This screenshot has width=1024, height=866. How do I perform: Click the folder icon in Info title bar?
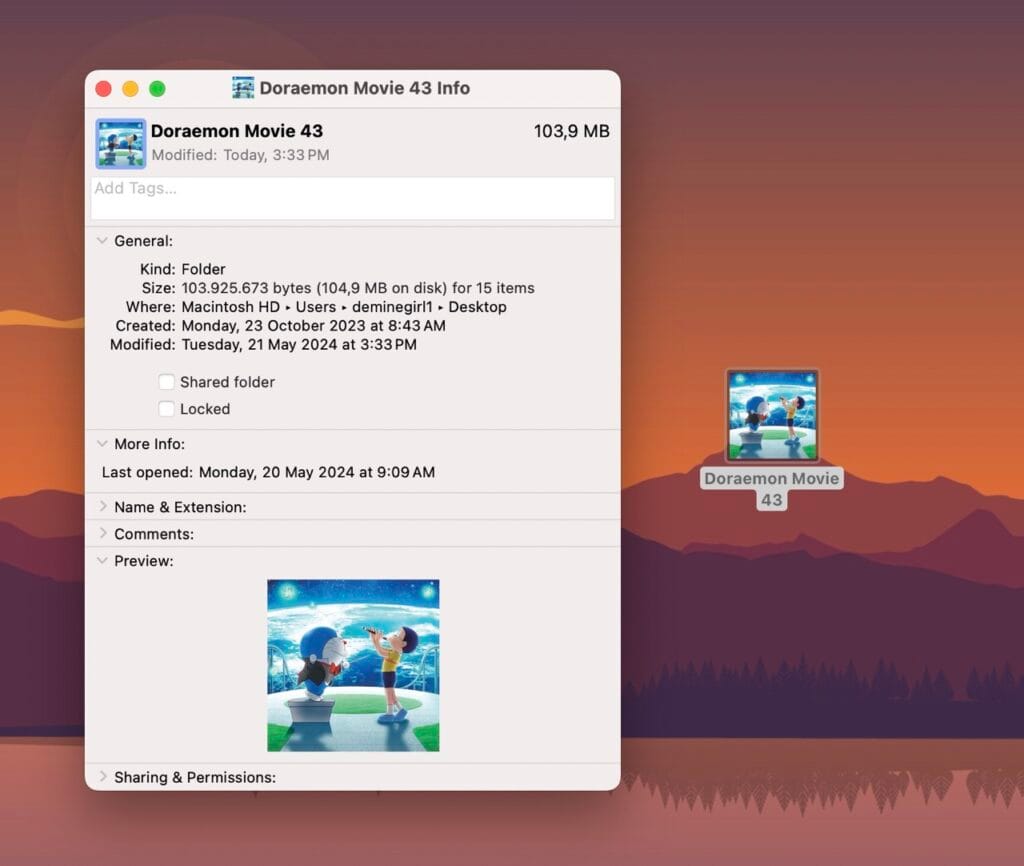pyautogui.click(x=243, y=88)
